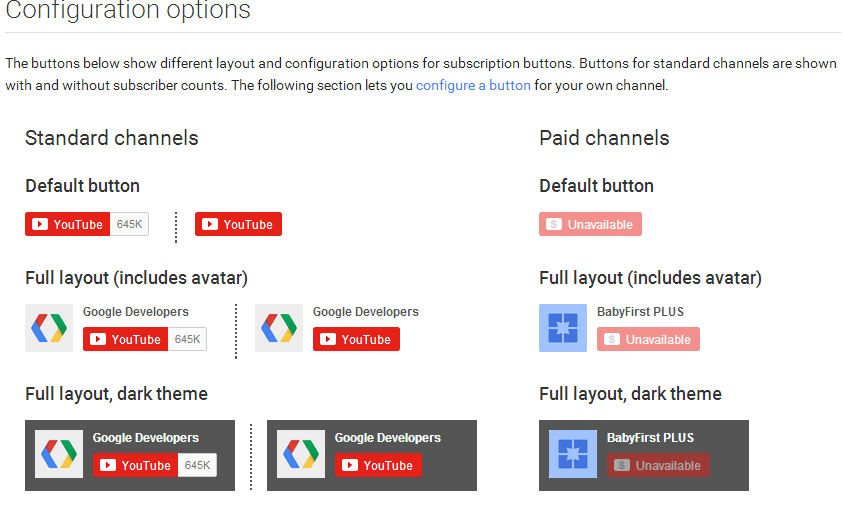Click Google Developers avatar beside 645K full layout
The image size is (844, 517).
click(x=49, y=328)
